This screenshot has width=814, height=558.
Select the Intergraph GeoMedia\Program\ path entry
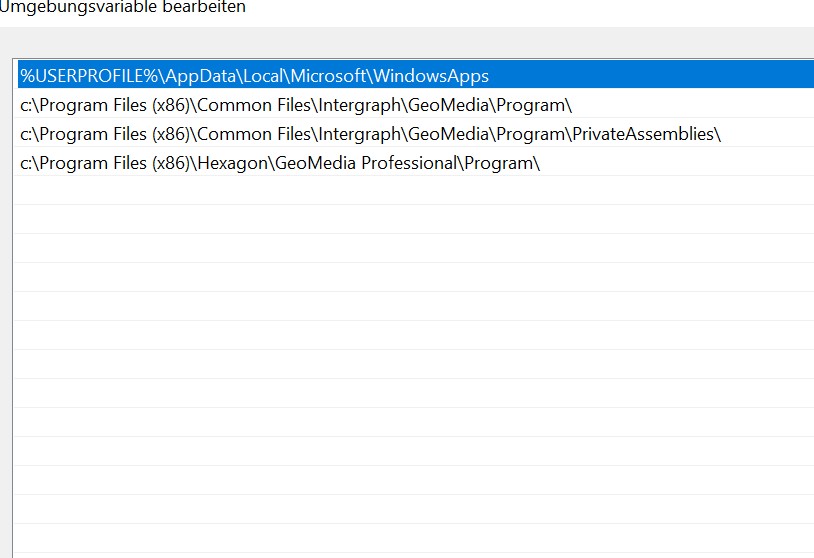(296, 105)
